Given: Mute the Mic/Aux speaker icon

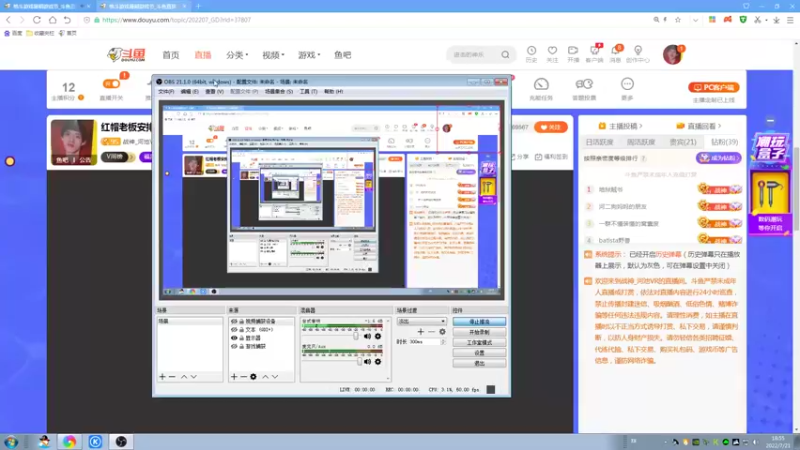Looking at the screenshot, I should pos(367,362).
